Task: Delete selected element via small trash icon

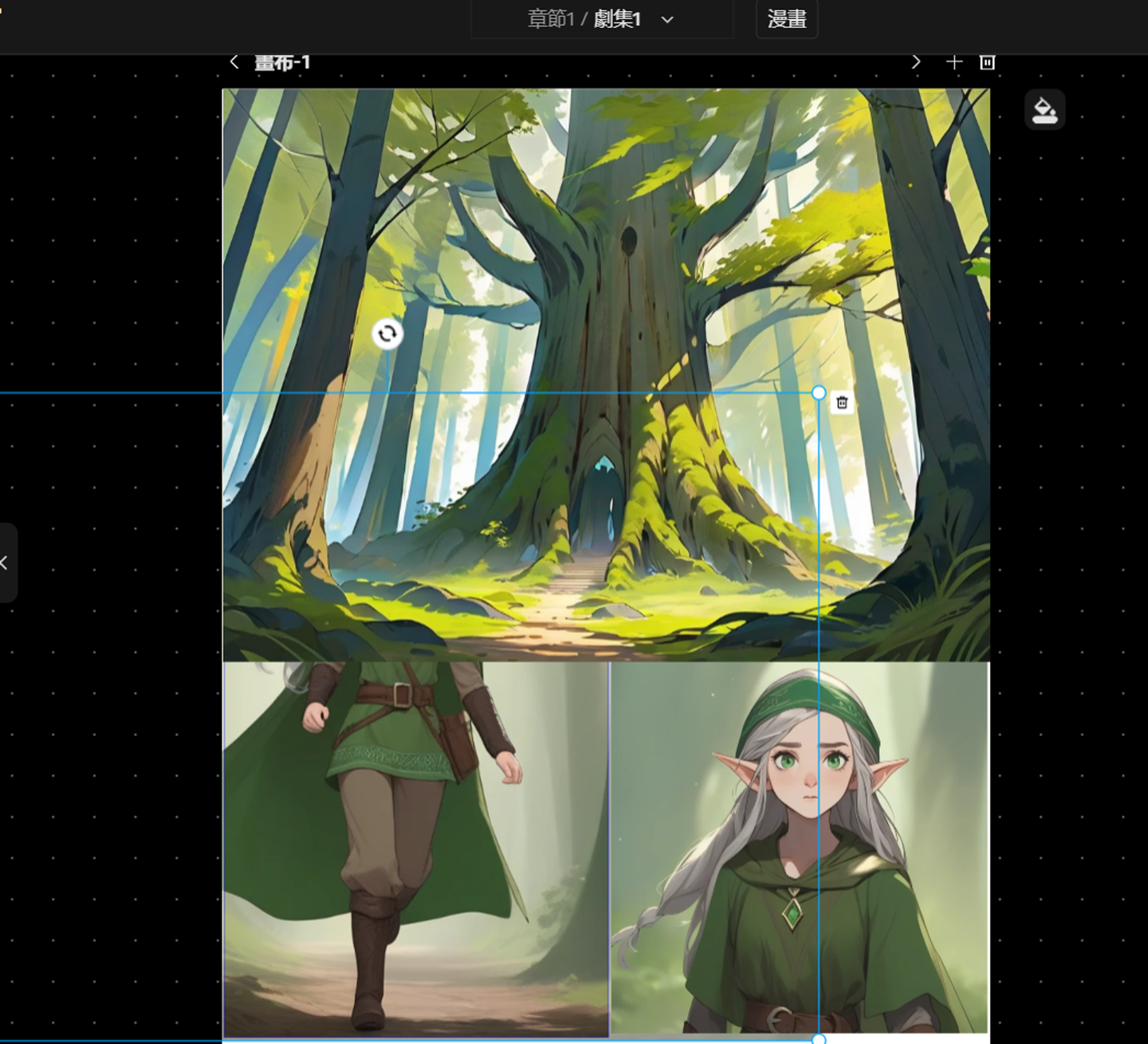Action: pos(842,403)
